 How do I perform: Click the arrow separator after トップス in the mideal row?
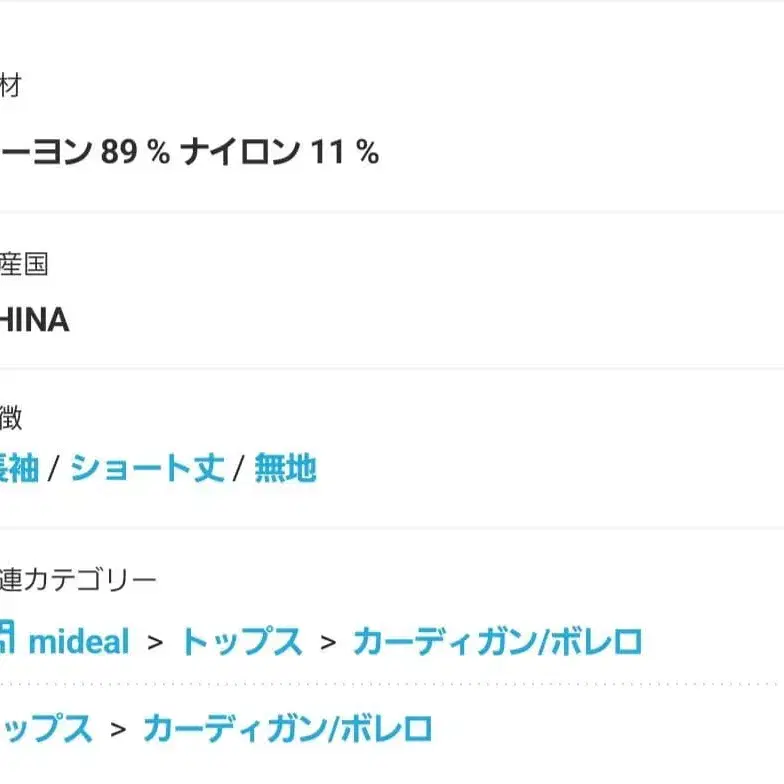click(328, 642)
